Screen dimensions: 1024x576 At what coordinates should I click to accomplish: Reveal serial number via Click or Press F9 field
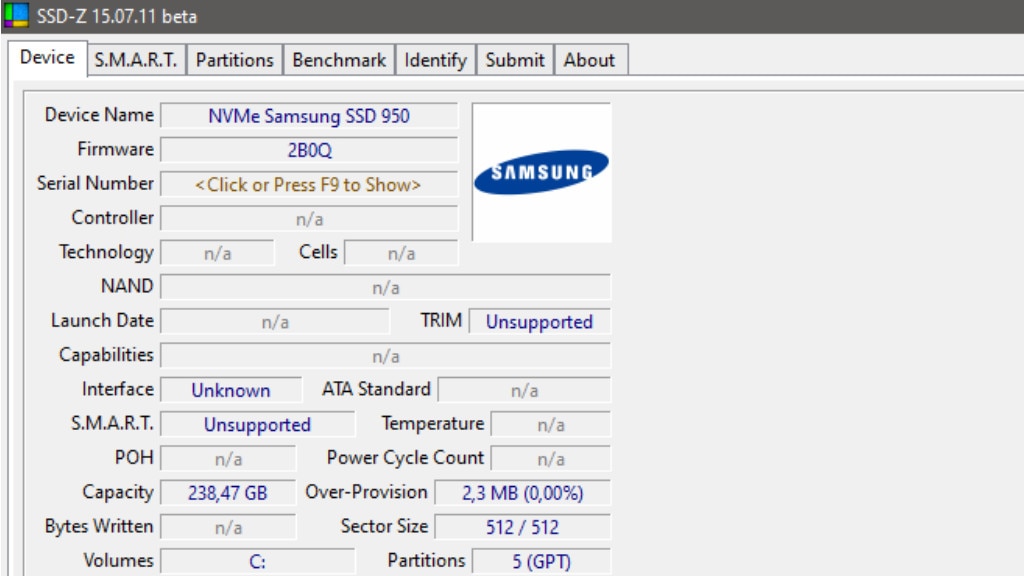point(309,185)
